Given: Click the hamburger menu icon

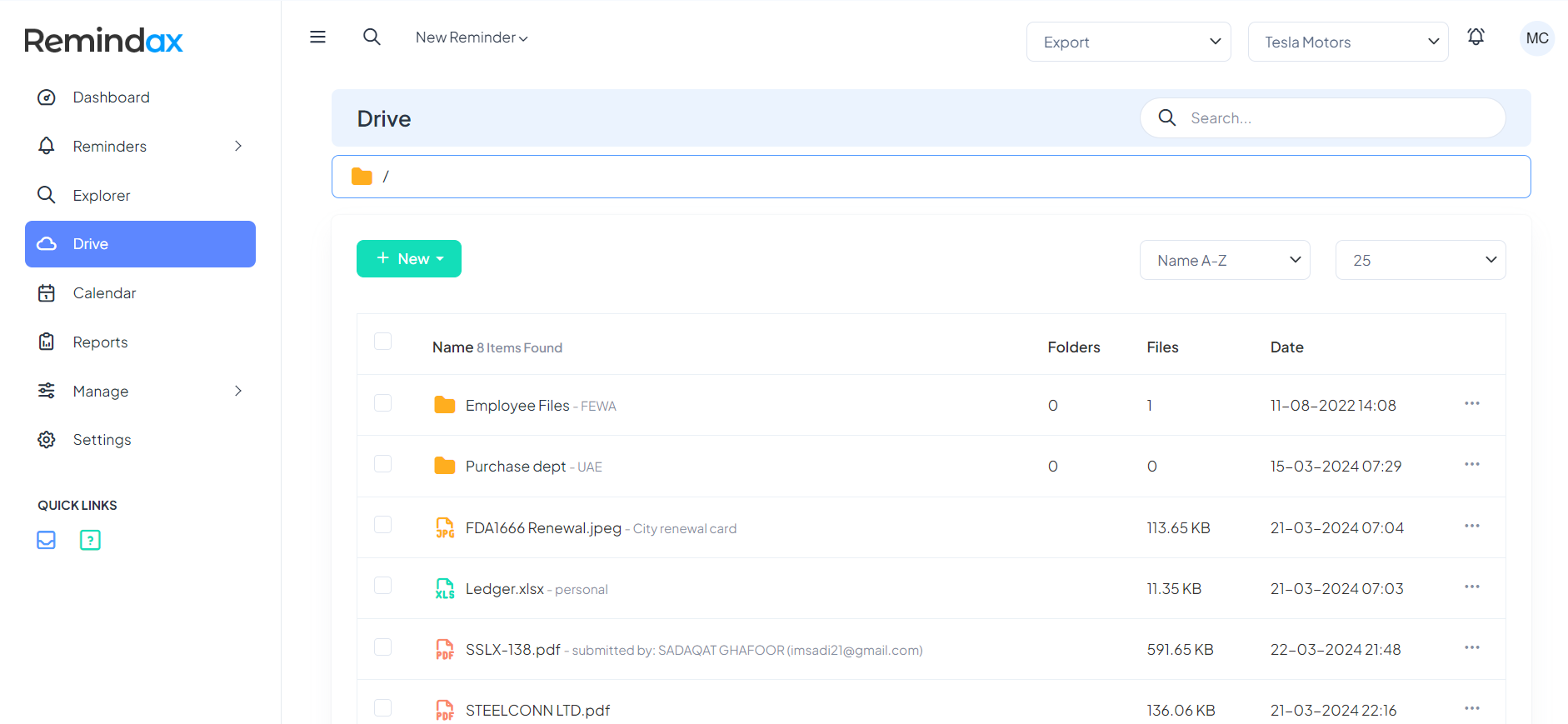Looking at the screenshot, I should (317, 37).
